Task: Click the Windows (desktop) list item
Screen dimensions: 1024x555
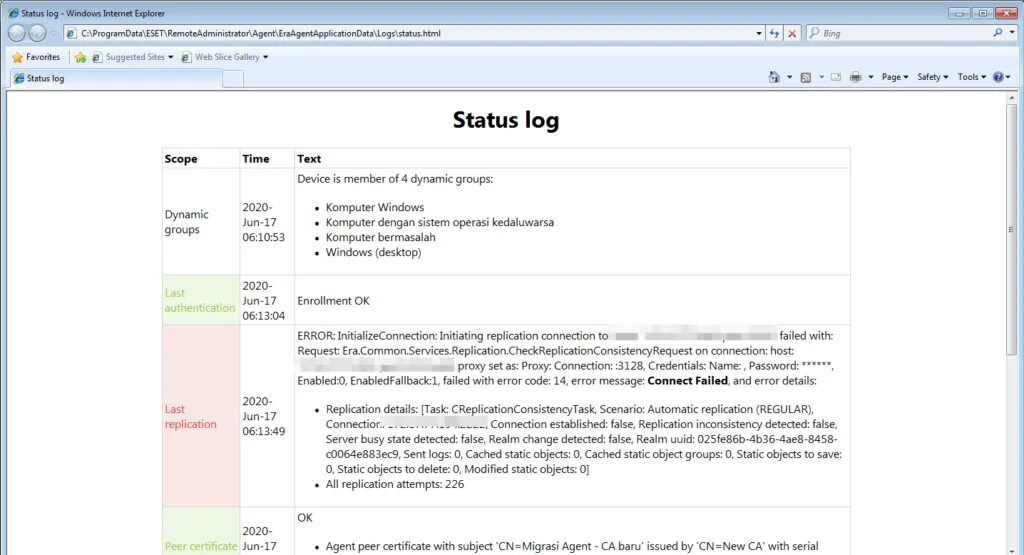Action: pyautogui.click(x=374, y=253)
